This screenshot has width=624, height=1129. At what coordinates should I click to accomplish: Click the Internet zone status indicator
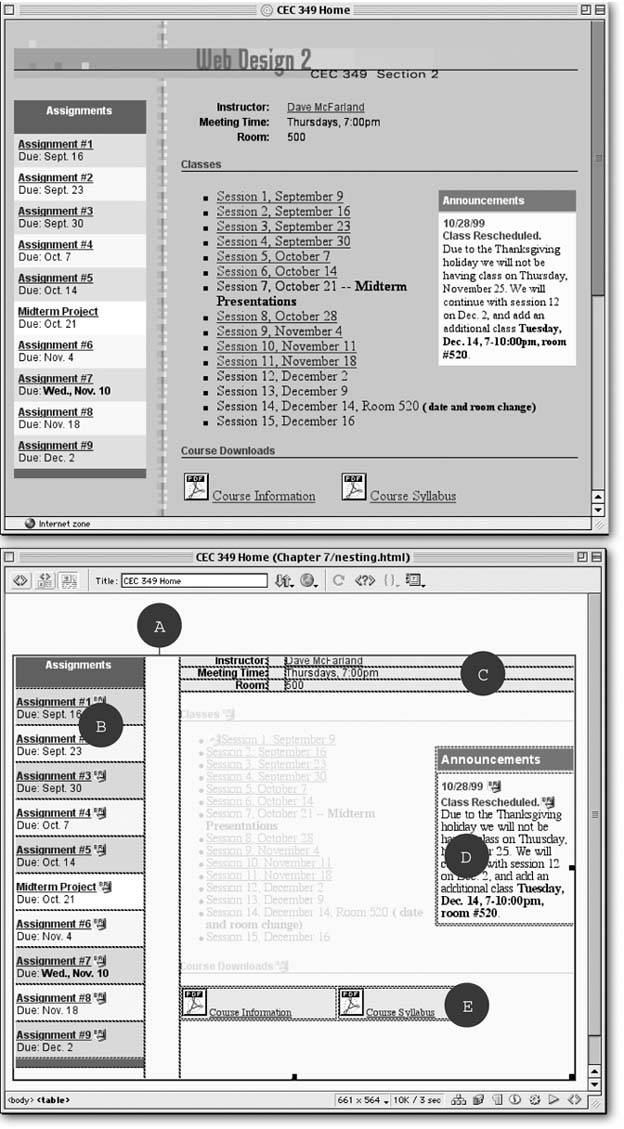(58, 523)
